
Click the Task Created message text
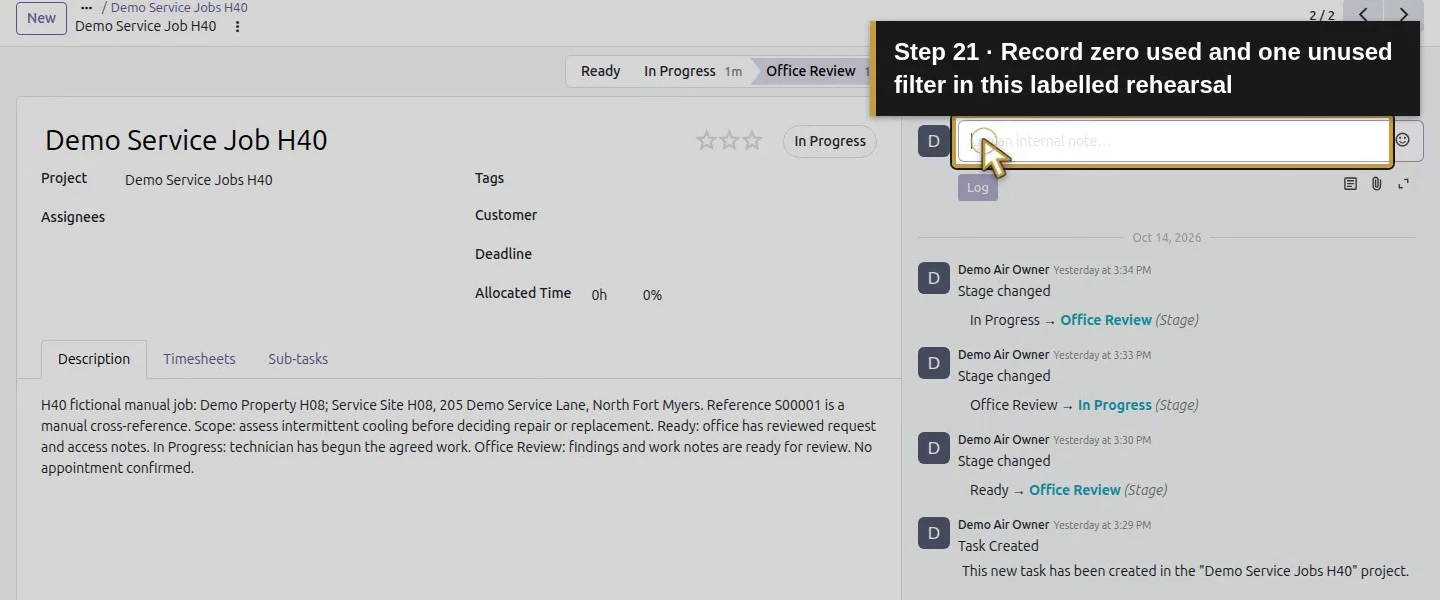click(x=998, y=546)
